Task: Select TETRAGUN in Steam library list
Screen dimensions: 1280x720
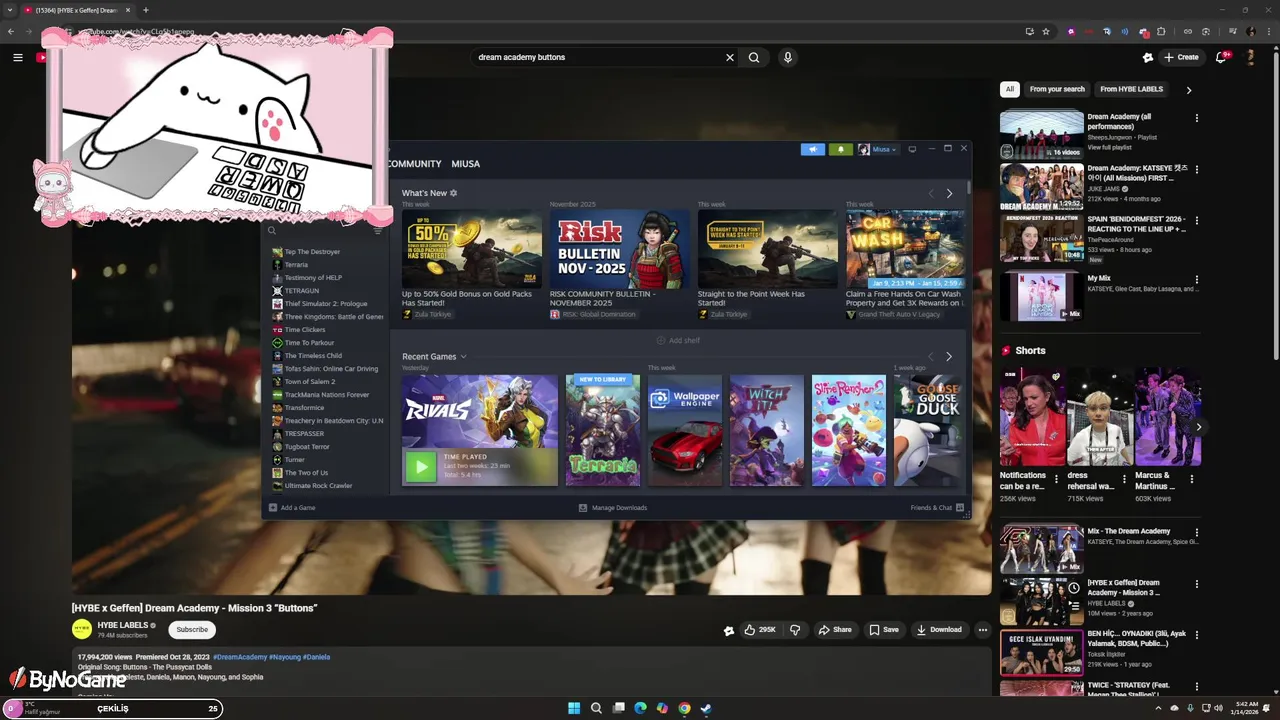Action: click(x=302, y=291)
